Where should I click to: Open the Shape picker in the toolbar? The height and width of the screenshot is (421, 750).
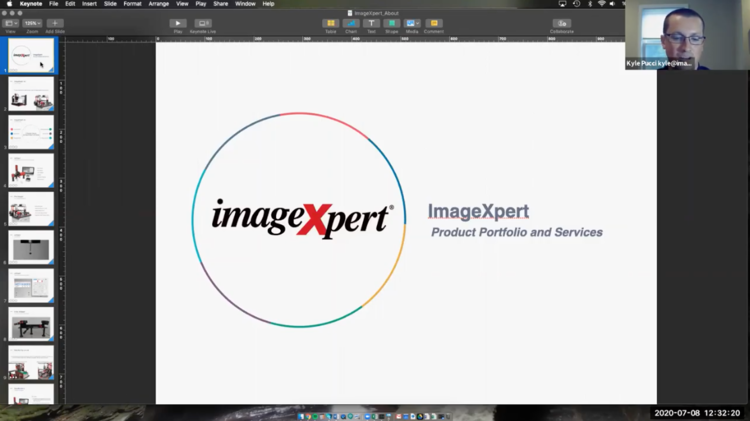click(392, 23)
